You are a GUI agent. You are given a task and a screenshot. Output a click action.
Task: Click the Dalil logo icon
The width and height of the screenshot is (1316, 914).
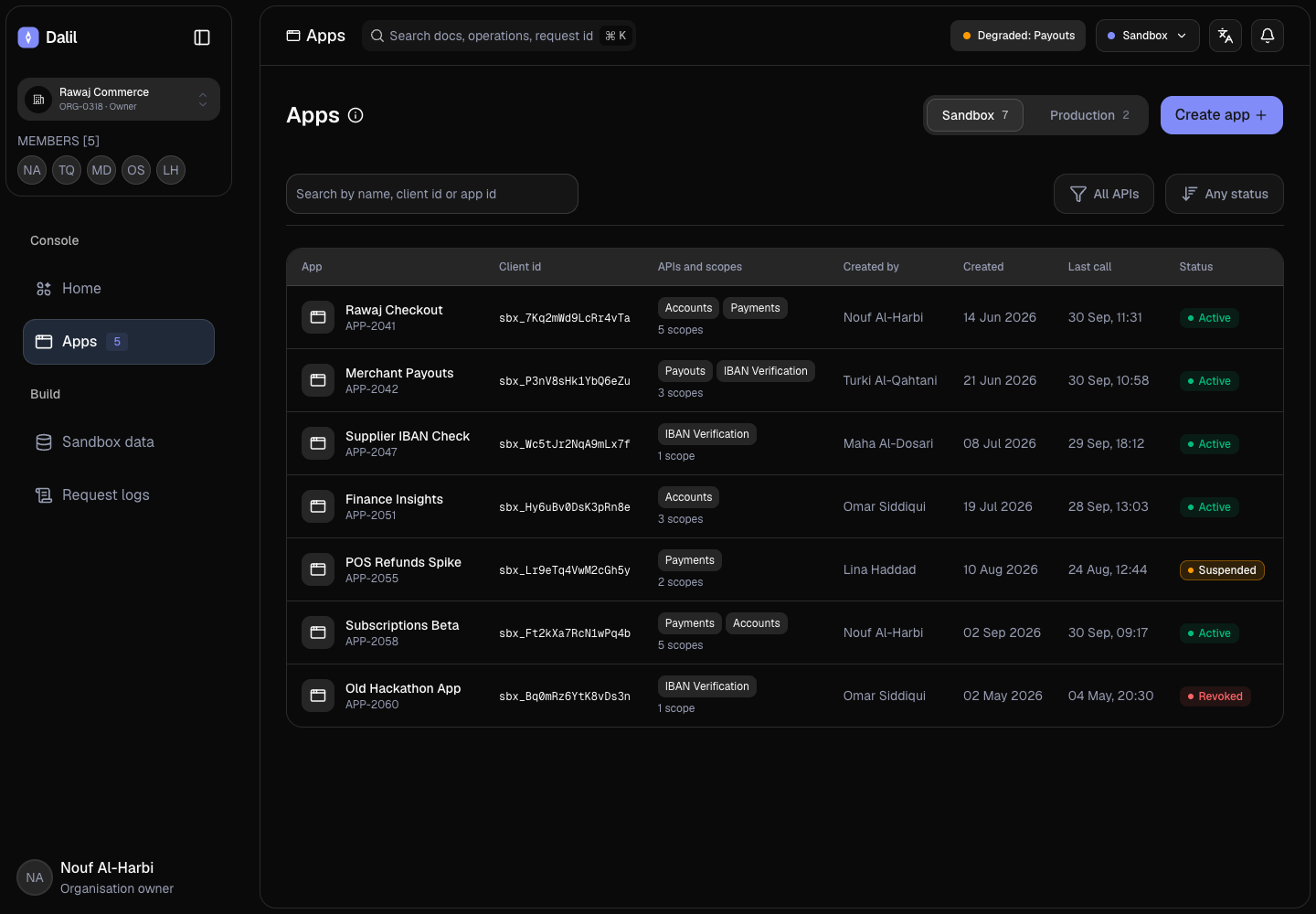tap(28, 37)
